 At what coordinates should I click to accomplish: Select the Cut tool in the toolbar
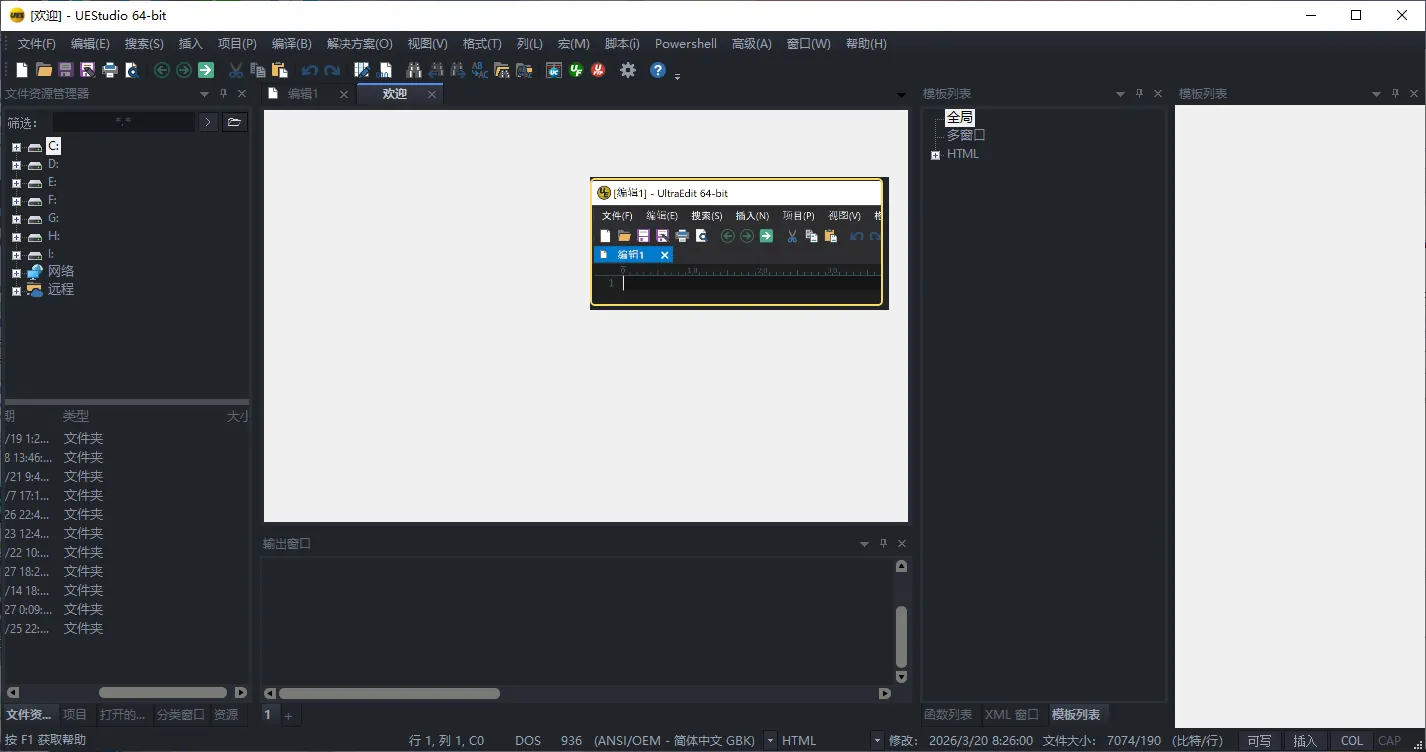pyautogui.click(x=235, y=70)
